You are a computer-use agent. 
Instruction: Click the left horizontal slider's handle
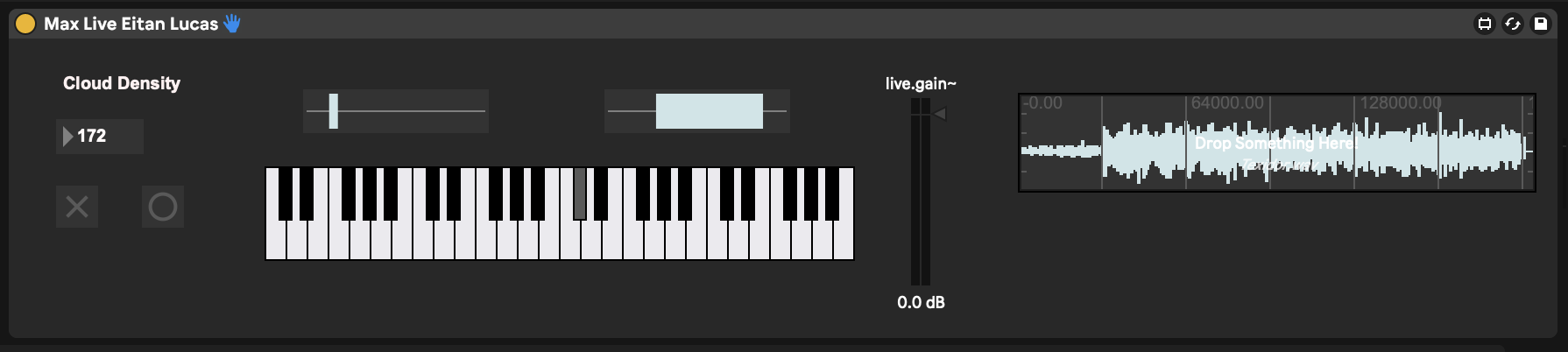pos(333,111)
